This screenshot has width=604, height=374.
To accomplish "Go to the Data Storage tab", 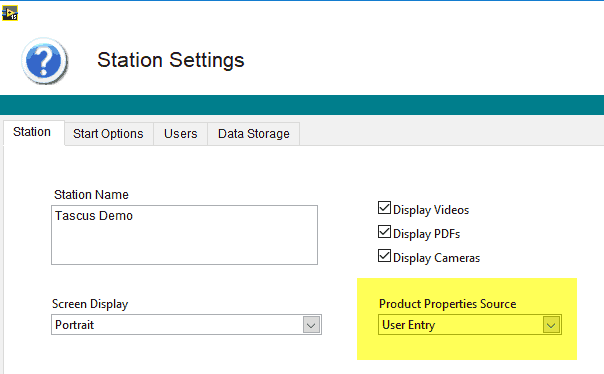I will pyautogui.click(x=254, y=134).
